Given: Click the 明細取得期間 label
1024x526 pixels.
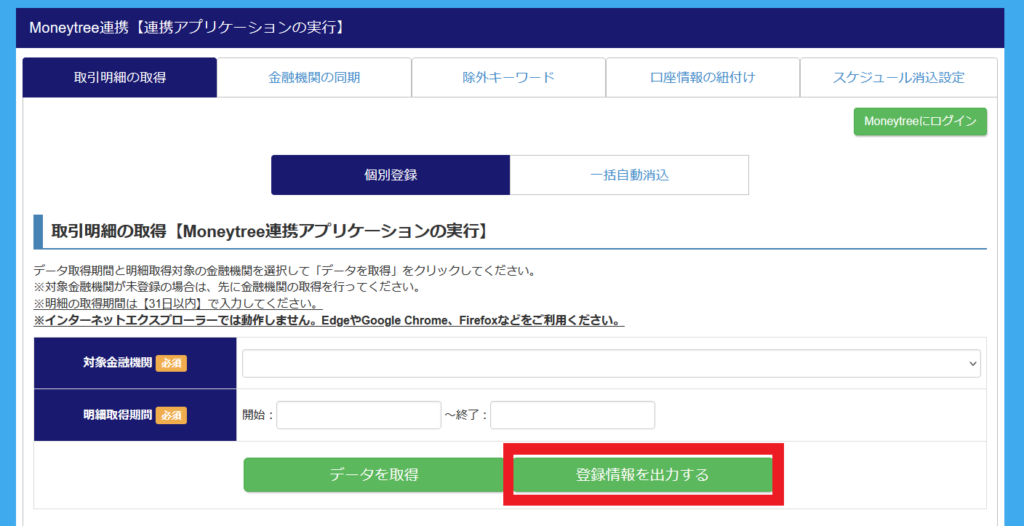Looking at the screenshot, I should tap(118, 415).
